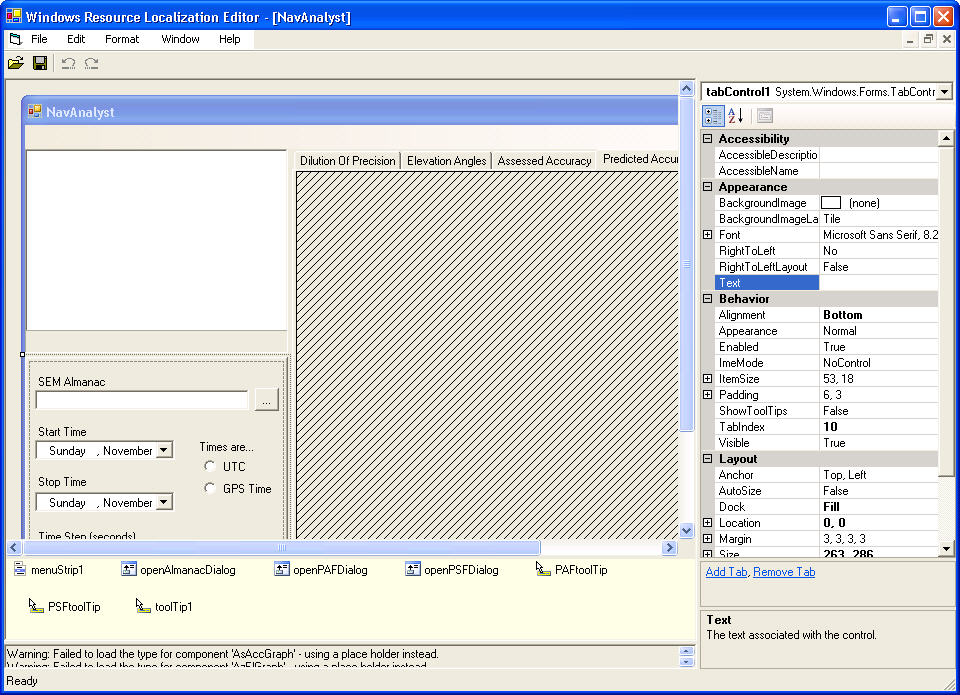This screenshot has width=960, height=695.
Task: Click the warning log scroll down arrow
Action: coord(686,661)
